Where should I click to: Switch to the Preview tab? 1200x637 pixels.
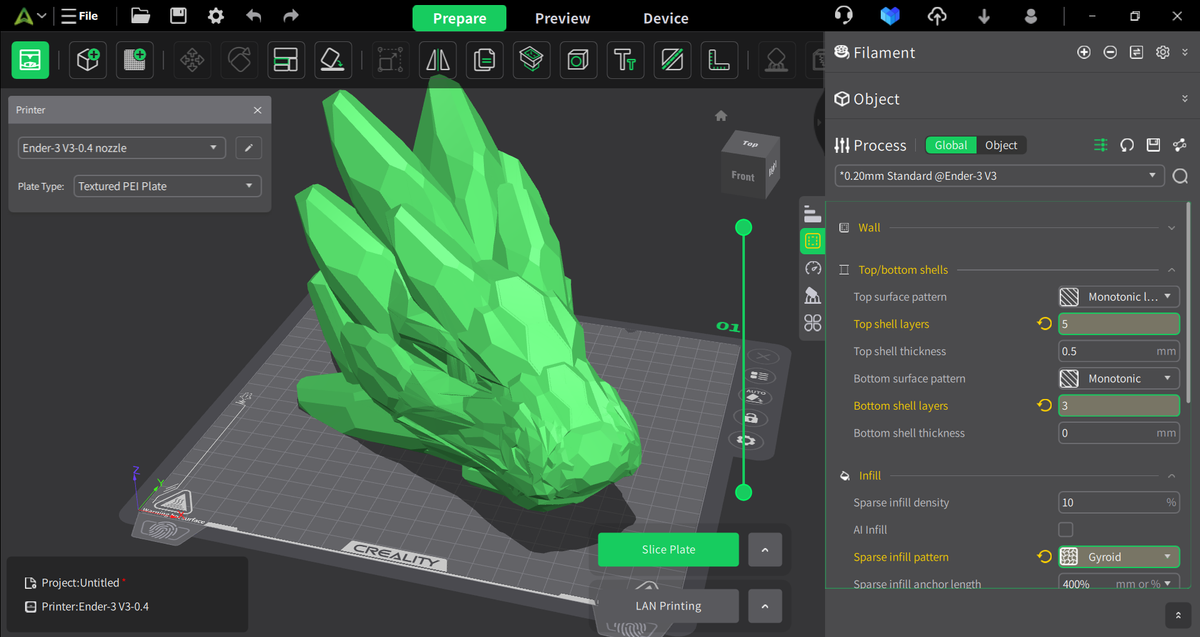click(x=561, y=17)
